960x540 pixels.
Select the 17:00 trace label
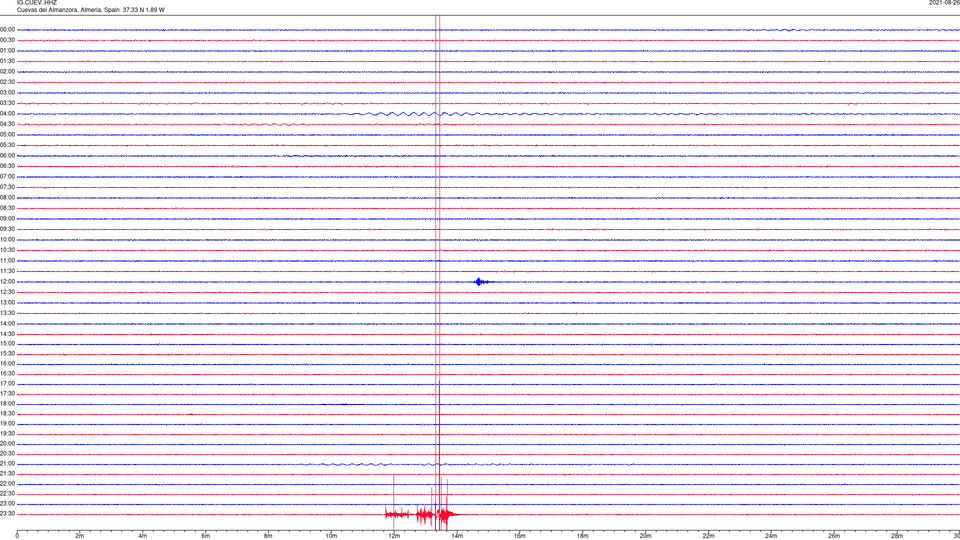(x=7, y=384)
